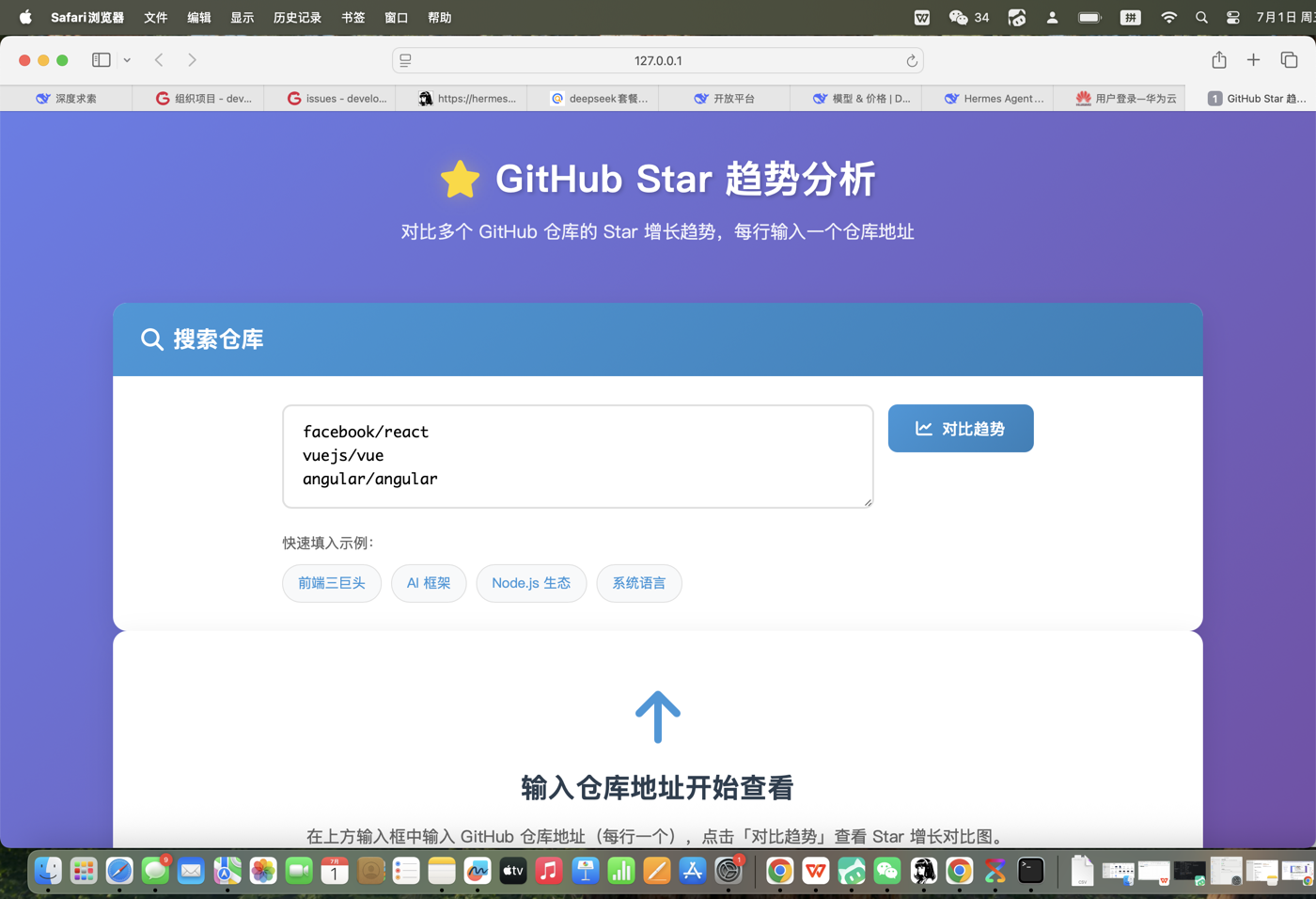
Task: Open the page settings icon in address bar
Action: (406, 60)
